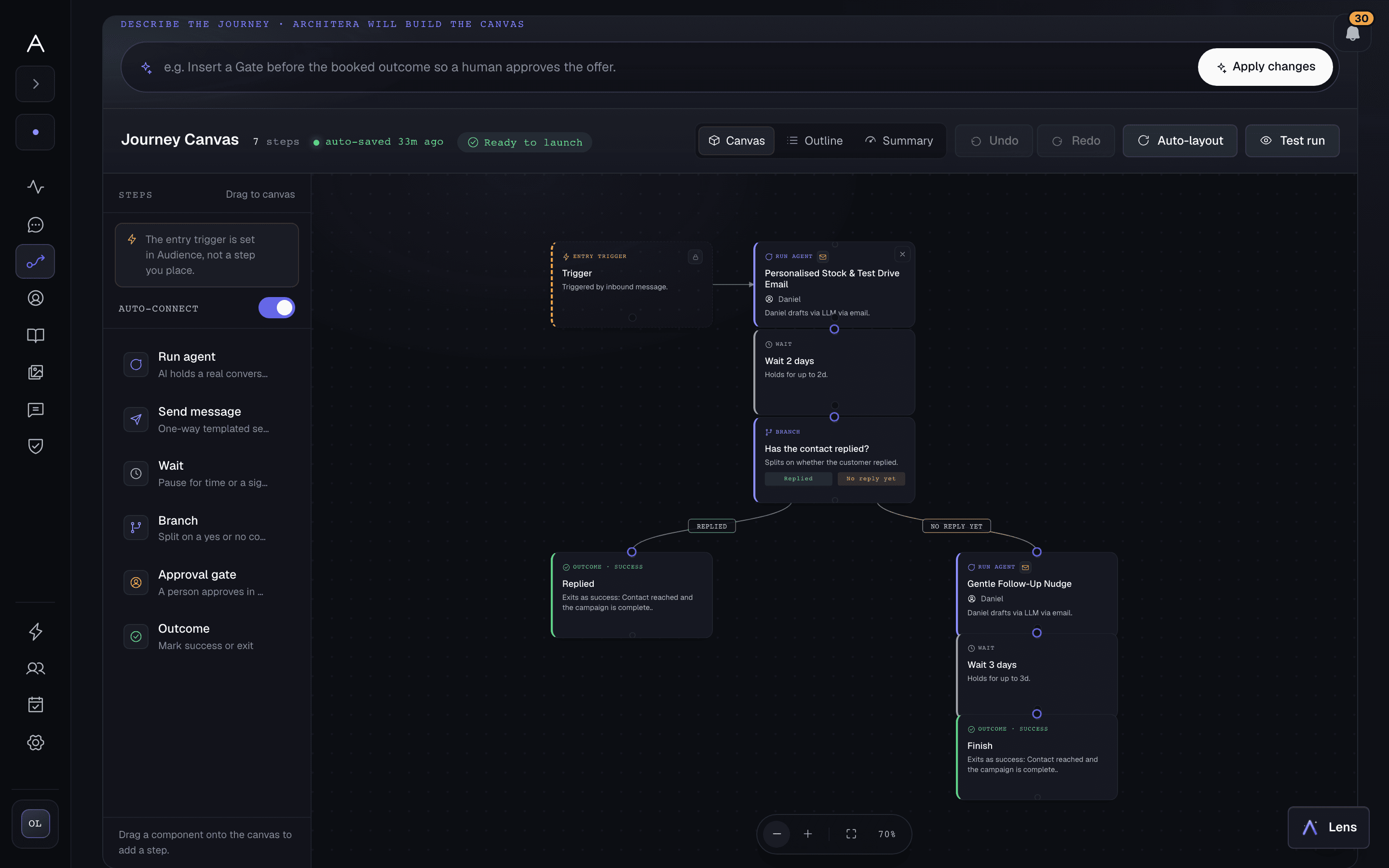Click the auto-saved 33m ago status text
1389x868 pixels.
point(384,142)
